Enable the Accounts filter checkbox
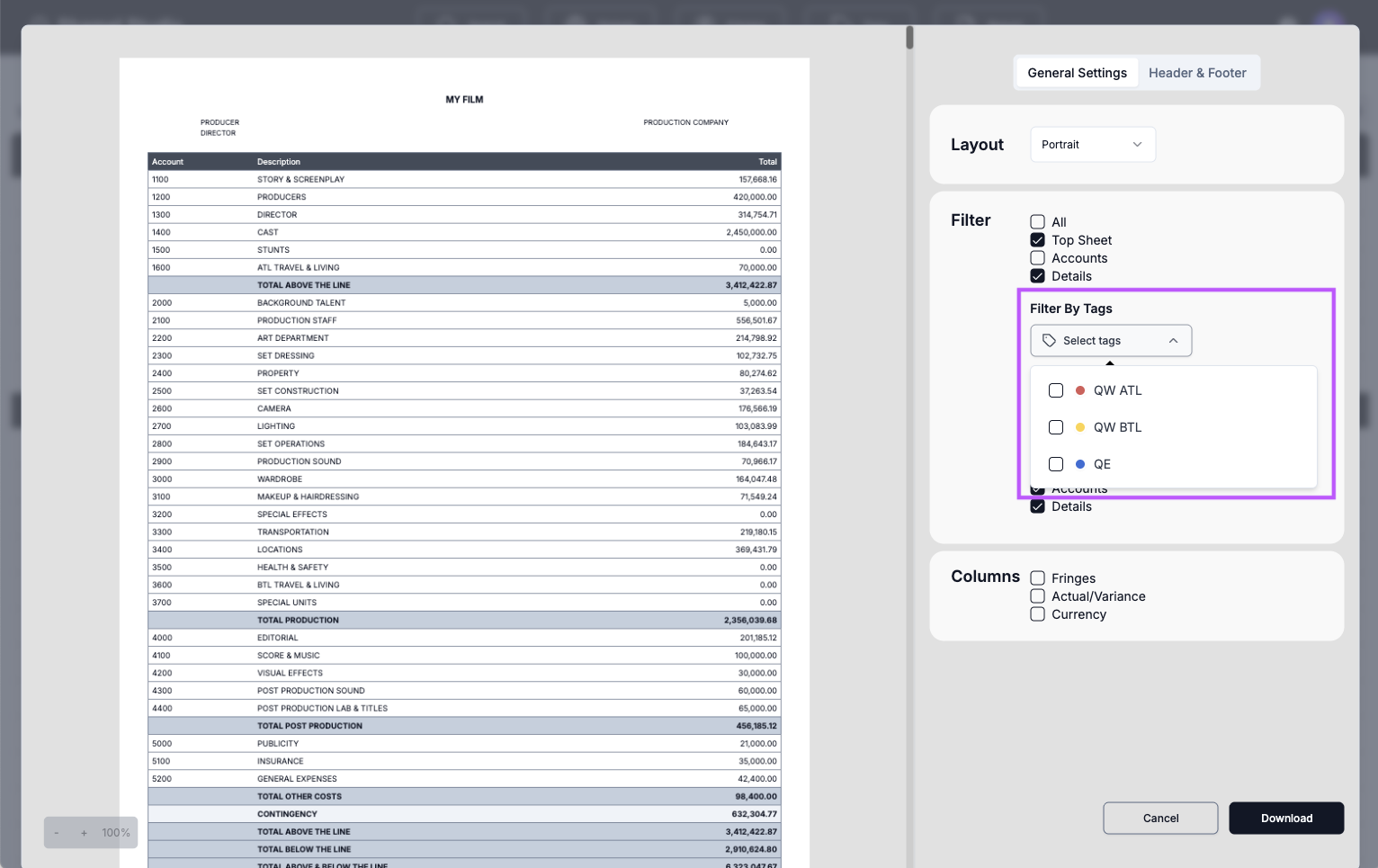 tap(1037, 258)
